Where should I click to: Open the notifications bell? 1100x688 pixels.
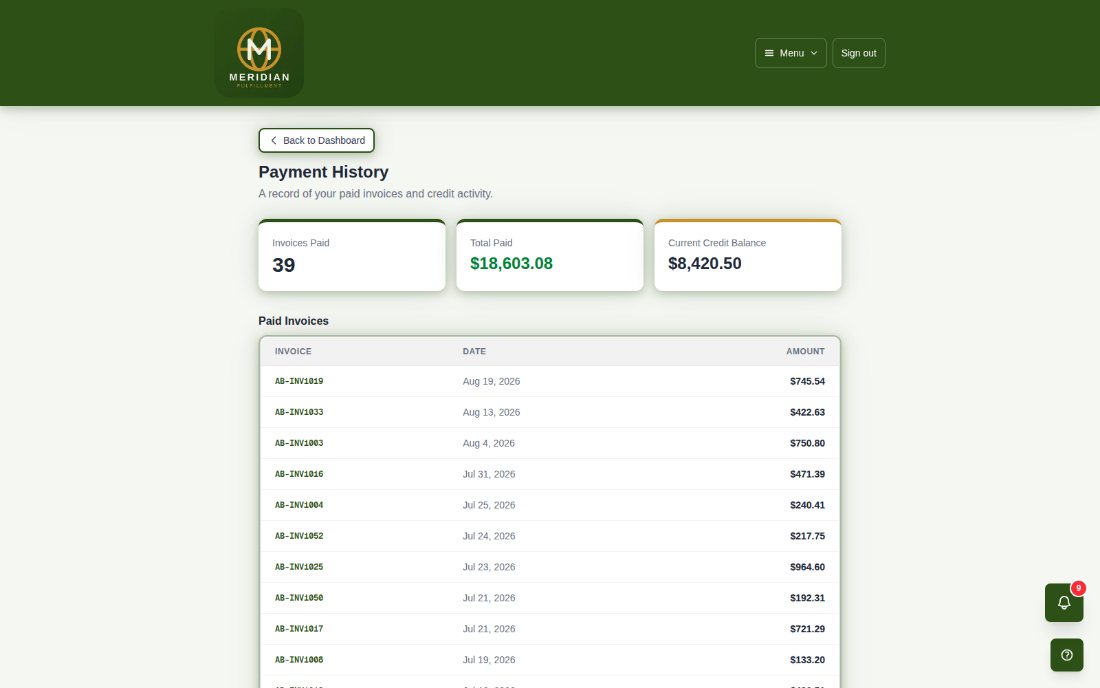click(x=1064, y=602)
